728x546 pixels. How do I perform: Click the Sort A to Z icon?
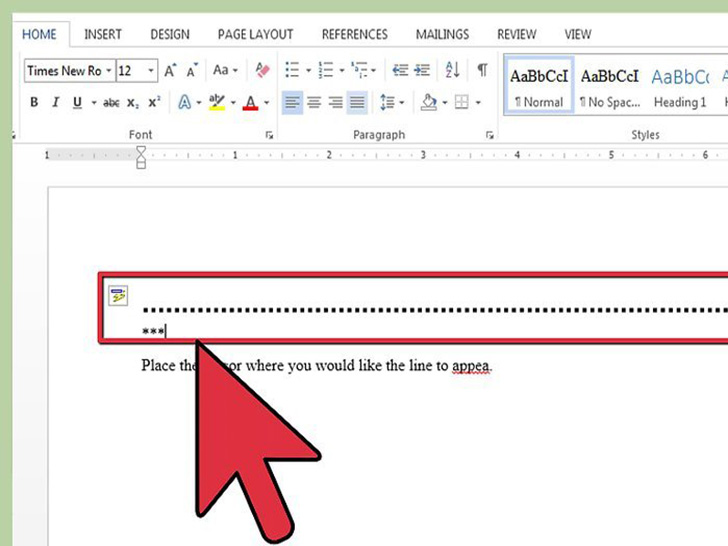(x=452, y=70)
